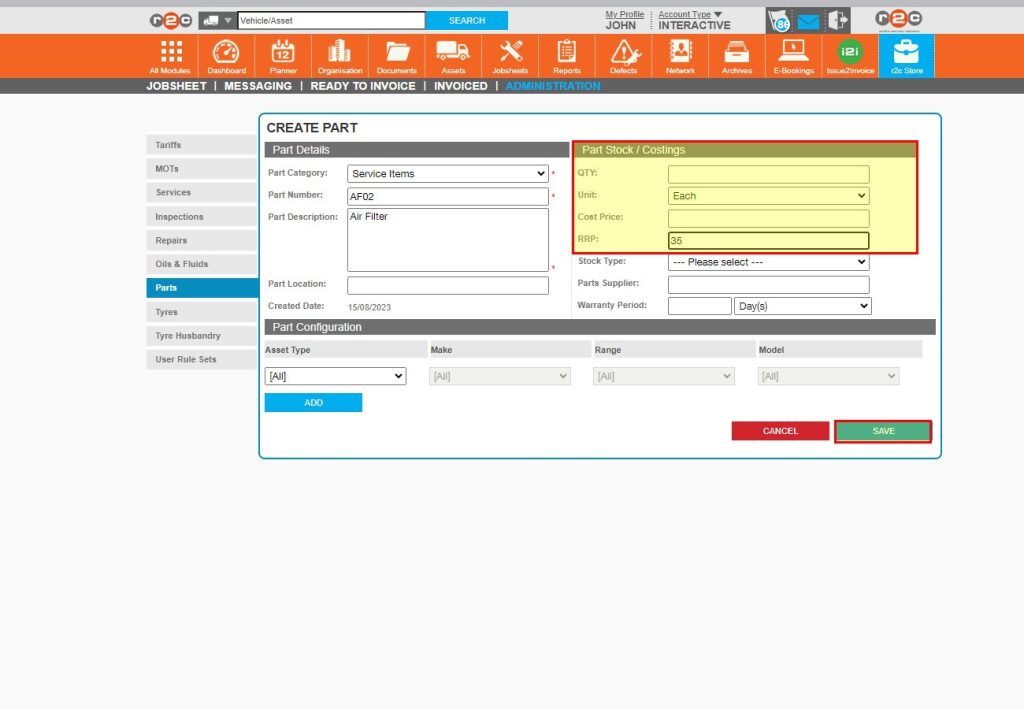Open the Stock Type dropdown
1024x709 pixels.
769,262
